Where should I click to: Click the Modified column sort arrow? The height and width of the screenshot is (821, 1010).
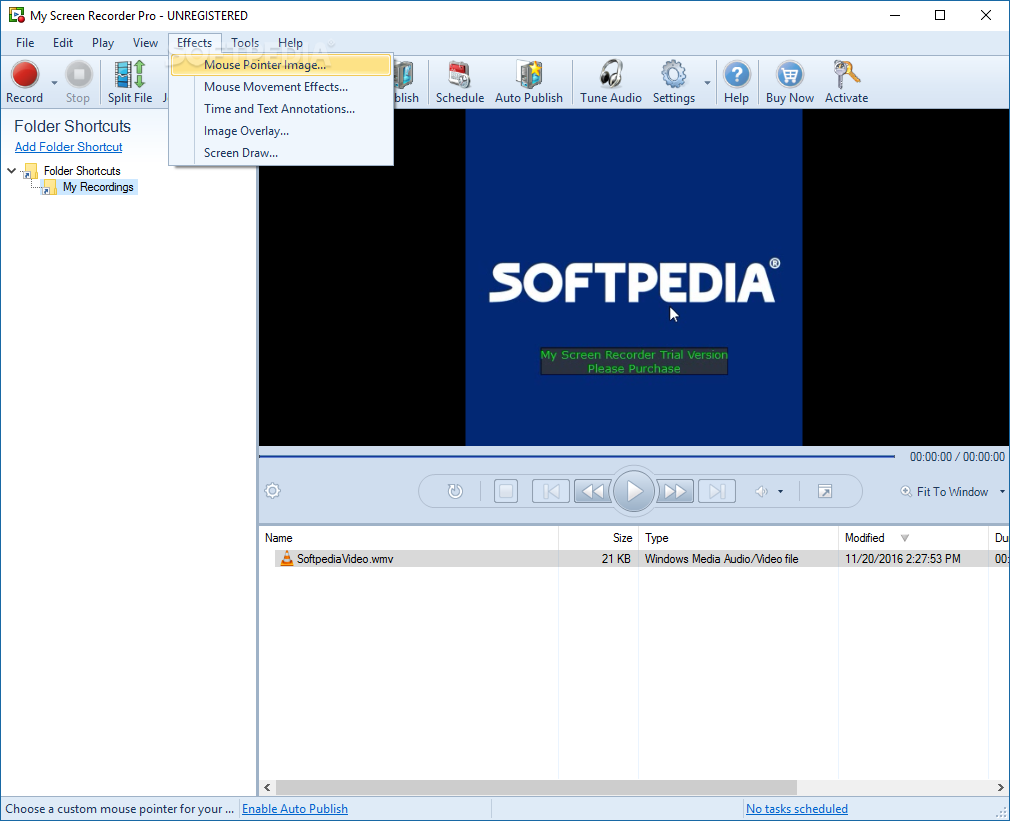[x=904, y=538]
